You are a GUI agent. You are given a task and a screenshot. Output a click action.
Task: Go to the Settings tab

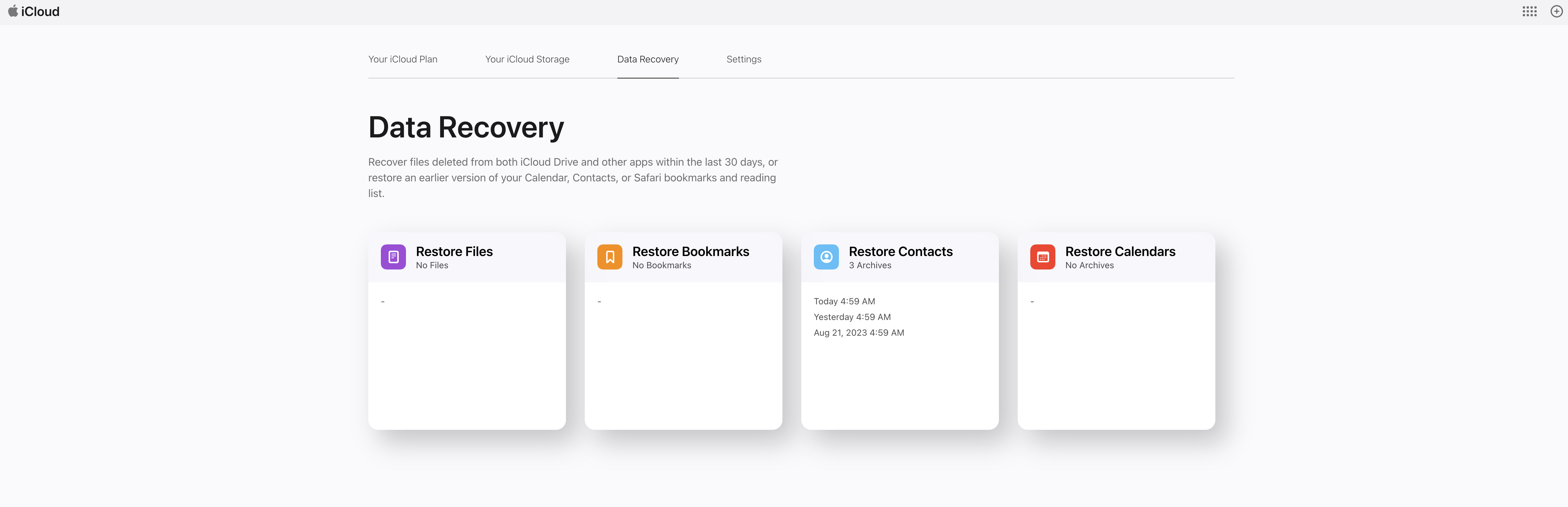coord(743,59)
